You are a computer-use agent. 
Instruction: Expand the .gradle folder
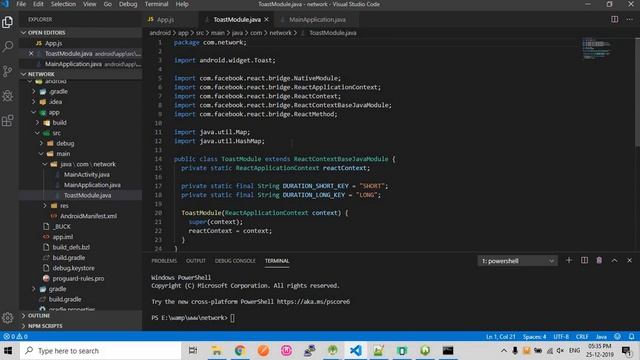[34, 91]
